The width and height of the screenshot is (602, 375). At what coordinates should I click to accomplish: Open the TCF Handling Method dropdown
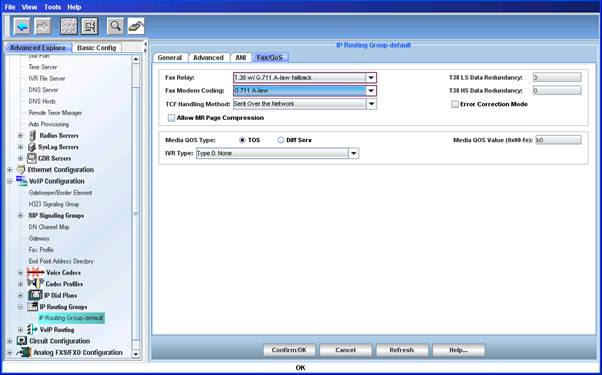point(371,104)
